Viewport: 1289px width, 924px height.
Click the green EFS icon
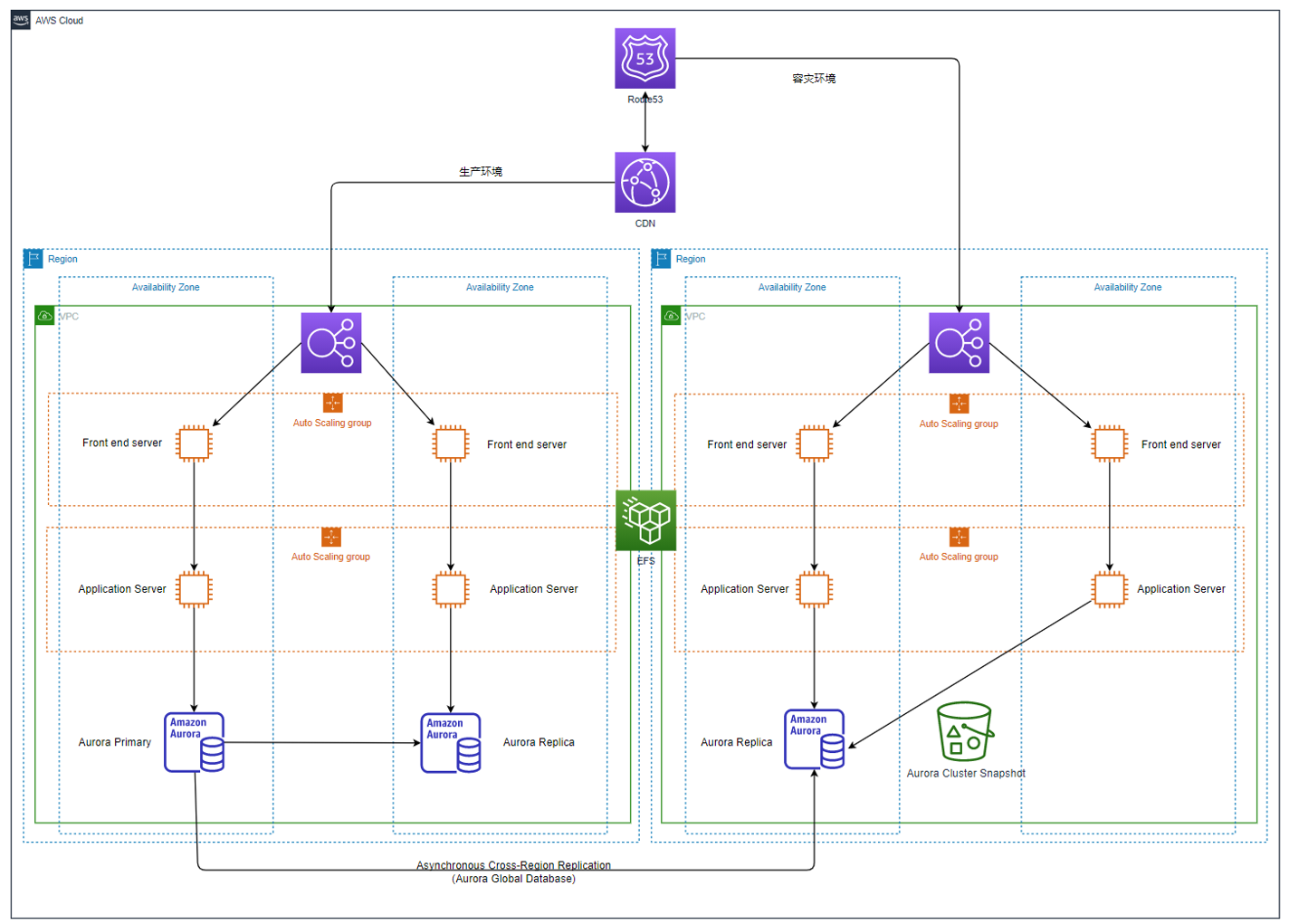645,520
